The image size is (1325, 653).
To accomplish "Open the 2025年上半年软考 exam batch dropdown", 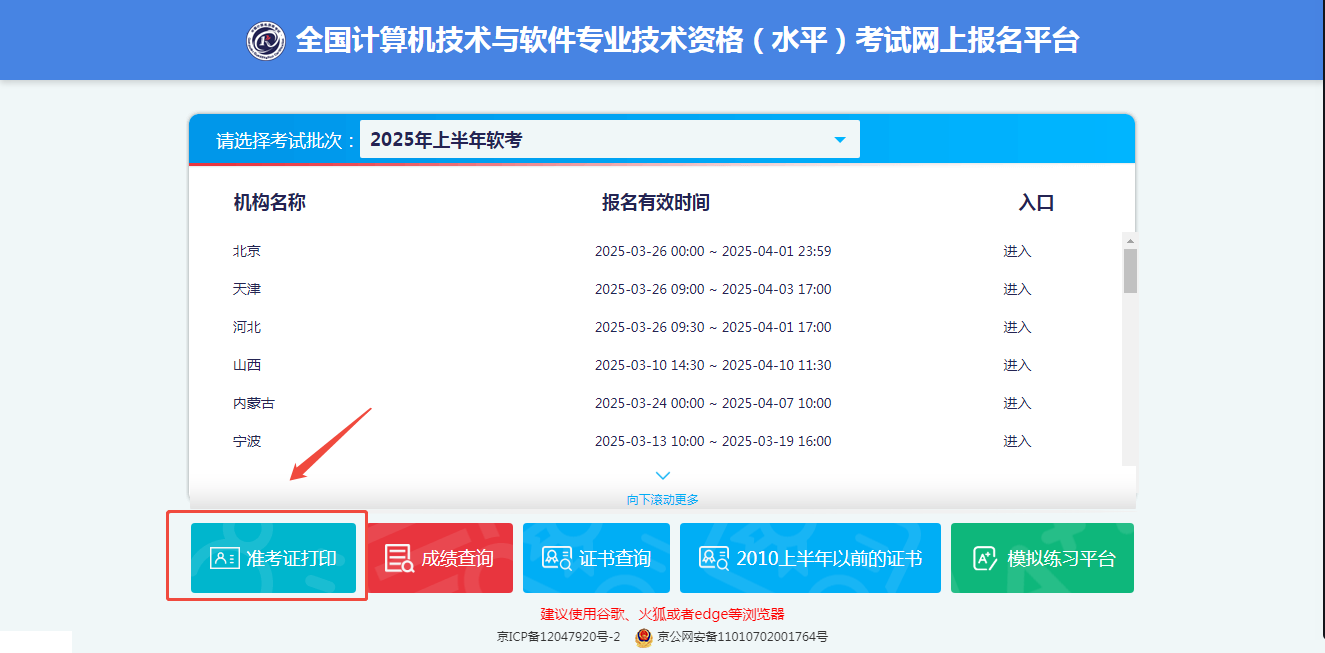I will (x=609, y=140).
